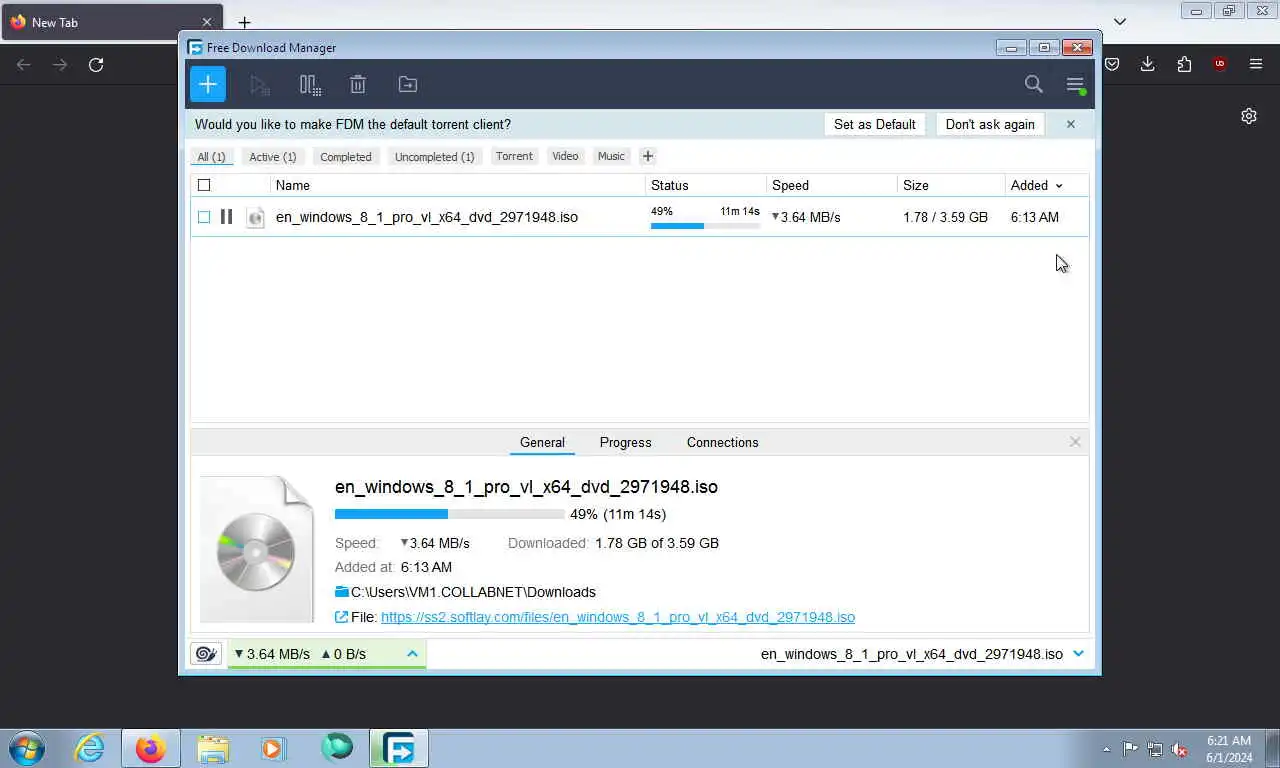Click the muted volume tray icon
This screenshot has height=768, width=1280.
pos(1180,749)
